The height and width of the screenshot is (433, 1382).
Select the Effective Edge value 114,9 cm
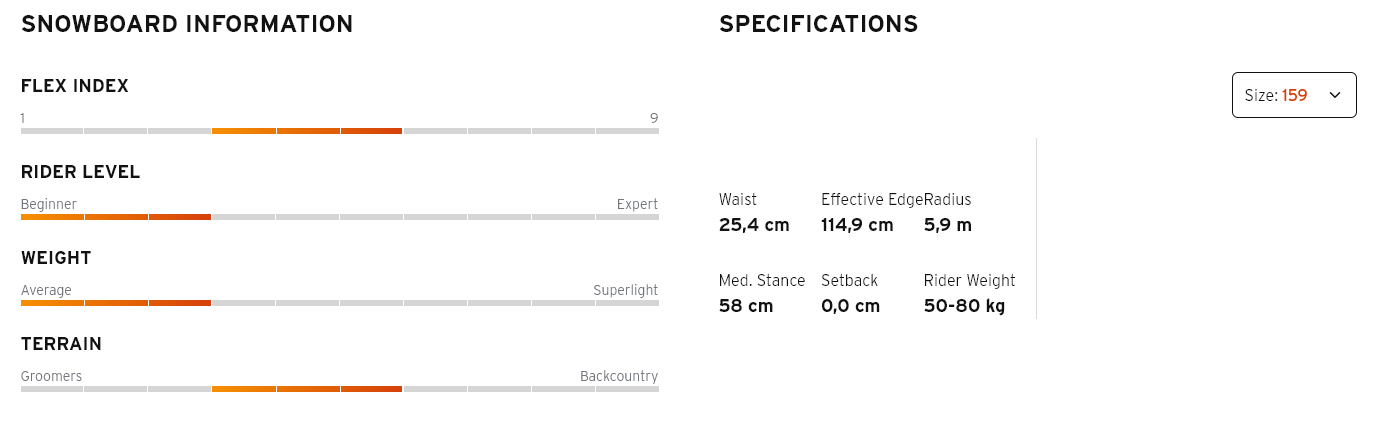857,225
